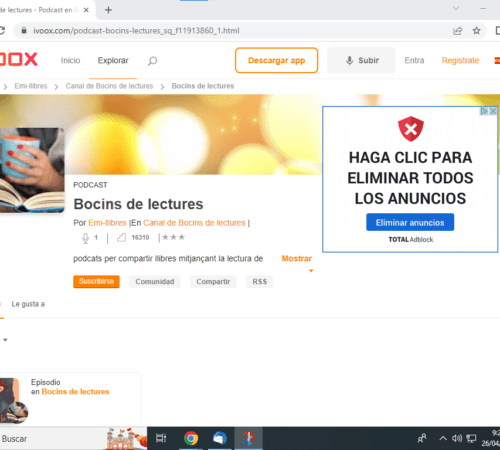
Task: Click the share page icon in address bar
Action: click(x=458, y=31)
